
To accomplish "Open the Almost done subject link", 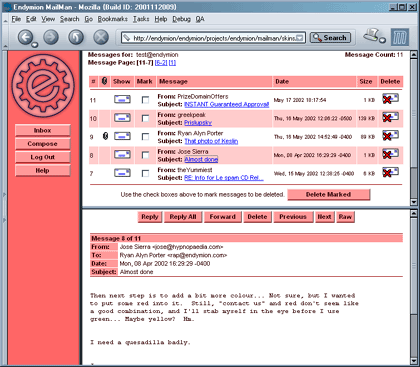I will 201,159.
